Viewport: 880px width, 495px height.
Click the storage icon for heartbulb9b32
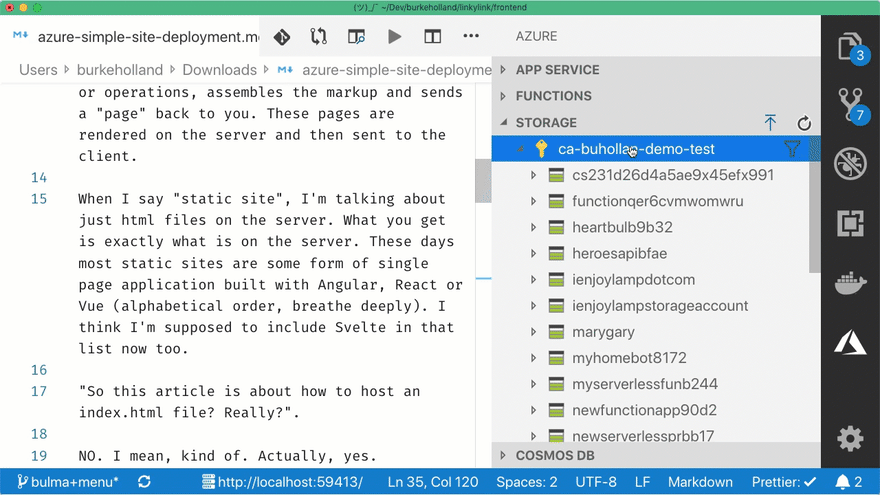[x=556, y=227]
